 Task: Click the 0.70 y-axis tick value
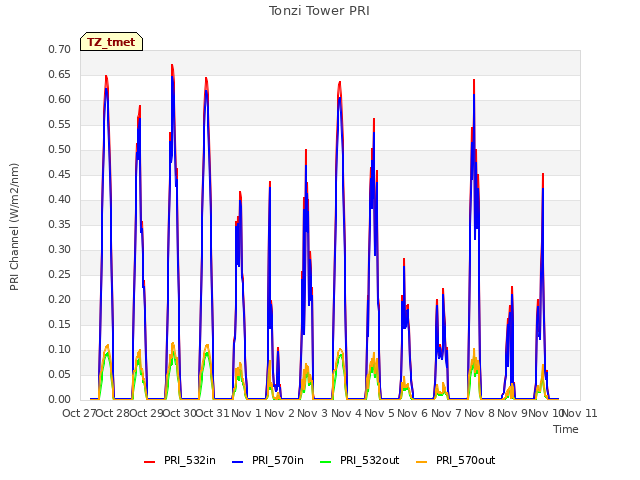coord(60,49)
